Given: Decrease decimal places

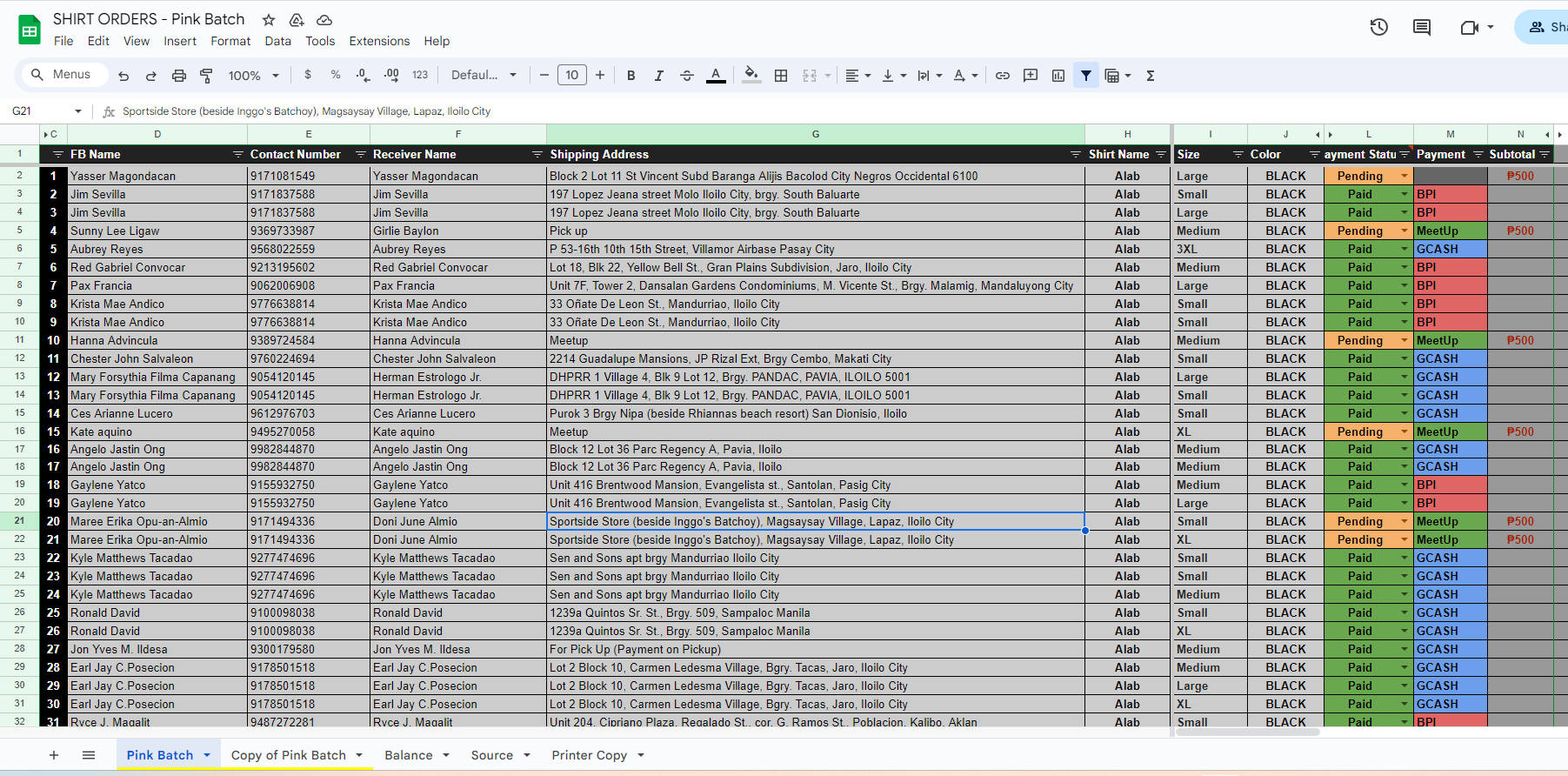Looking at the screenshot, I should pyautogui.click(x=363, y=75).
